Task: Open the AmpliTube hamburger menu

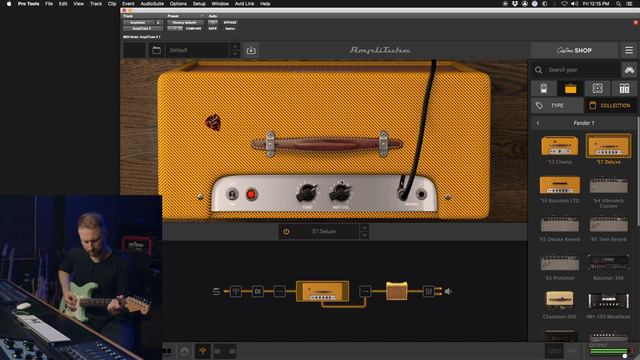Action: coord(629,50)
